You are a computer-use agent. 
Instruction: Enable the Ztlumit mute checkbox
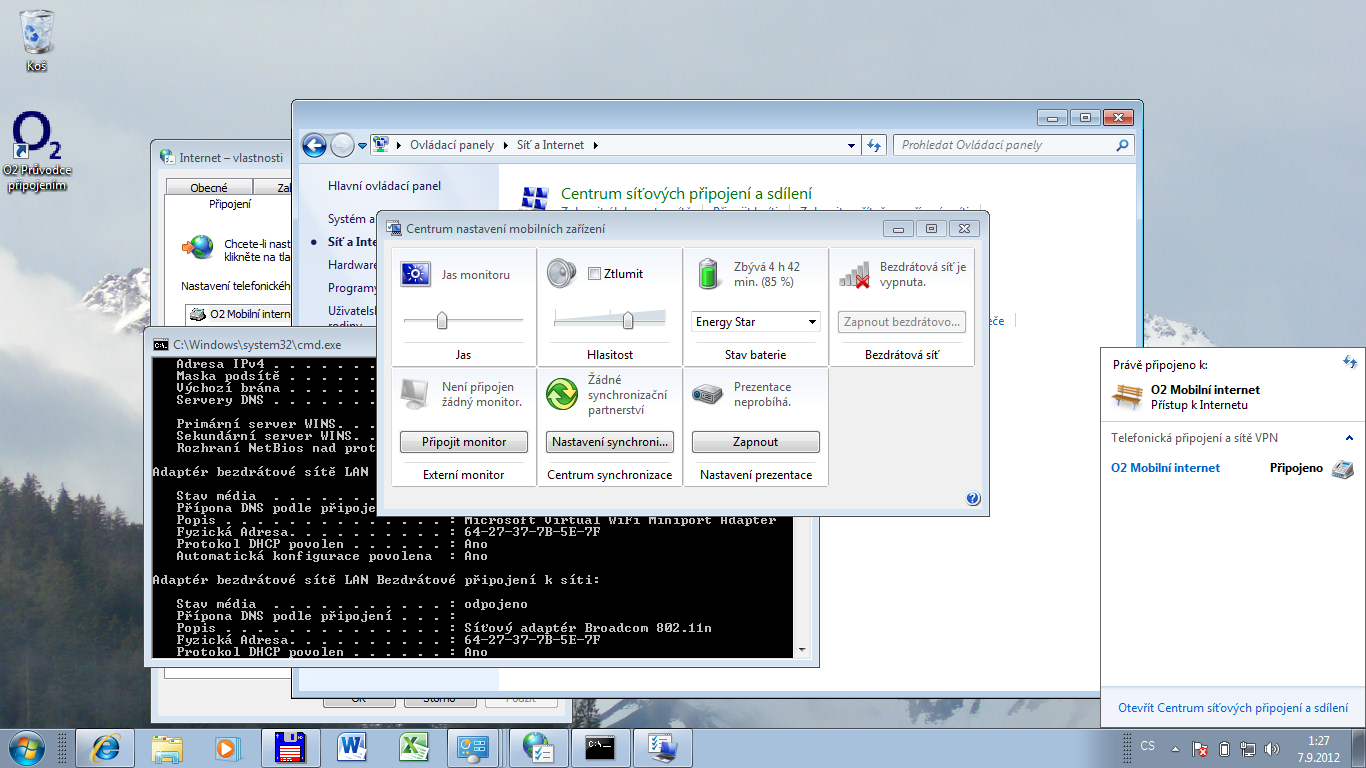594,274
